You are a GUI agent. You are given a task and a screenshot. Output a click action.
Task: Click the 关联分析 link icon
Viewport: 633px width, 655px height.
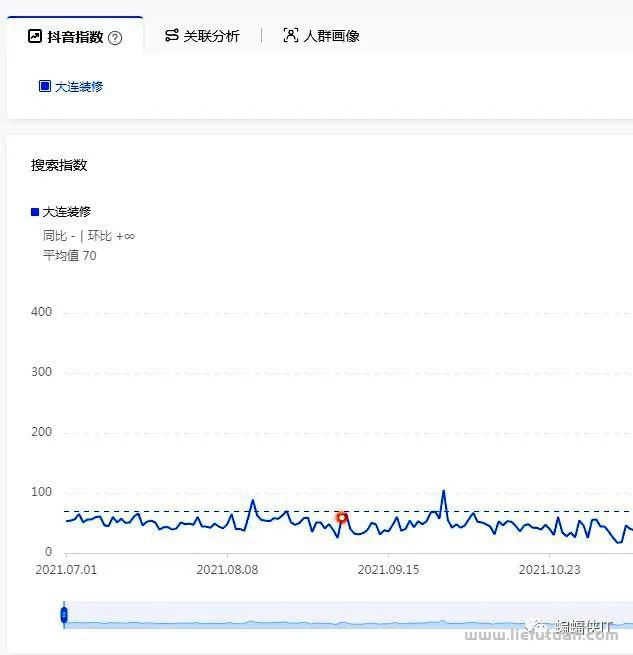point(171,36)
